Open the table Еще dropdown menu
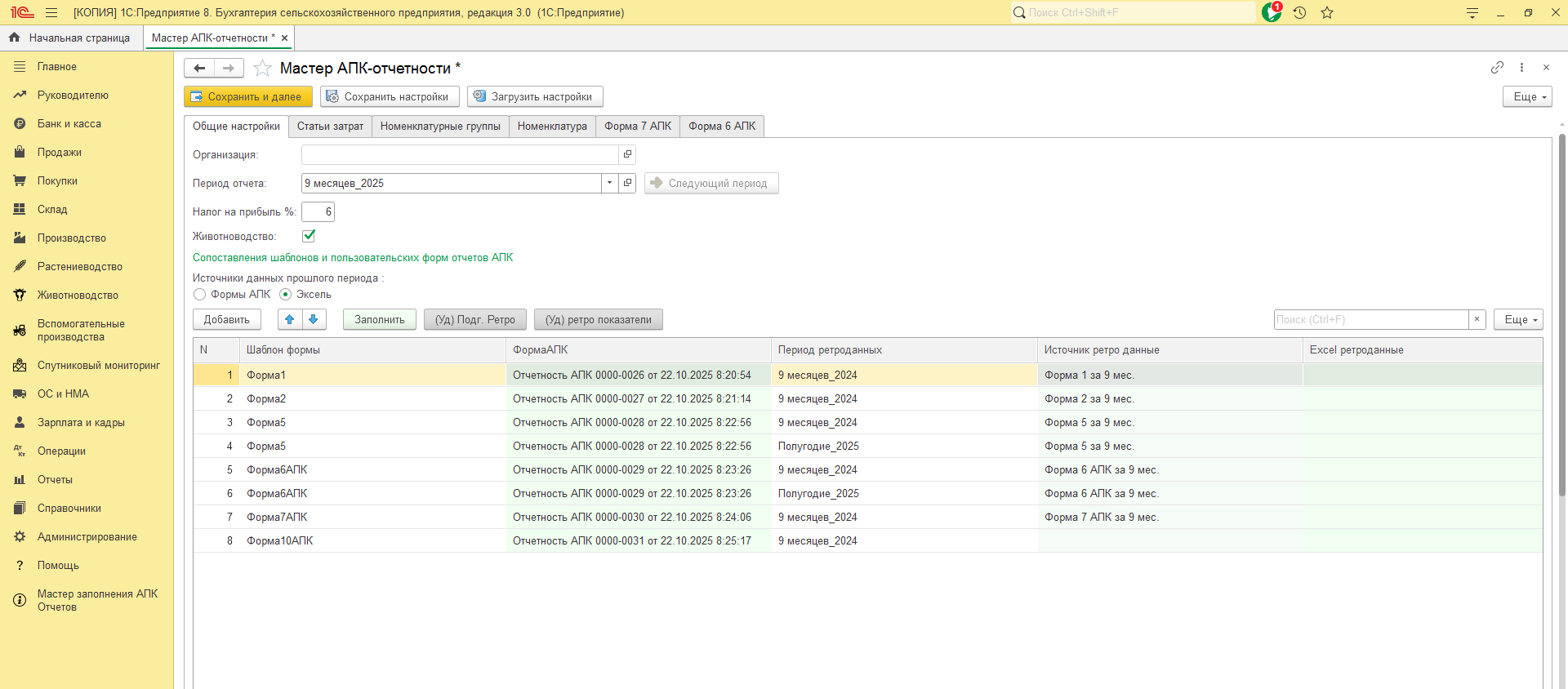Image resolution: width=1568 pixels, height=689 pixels. [x=1518, y=320]
